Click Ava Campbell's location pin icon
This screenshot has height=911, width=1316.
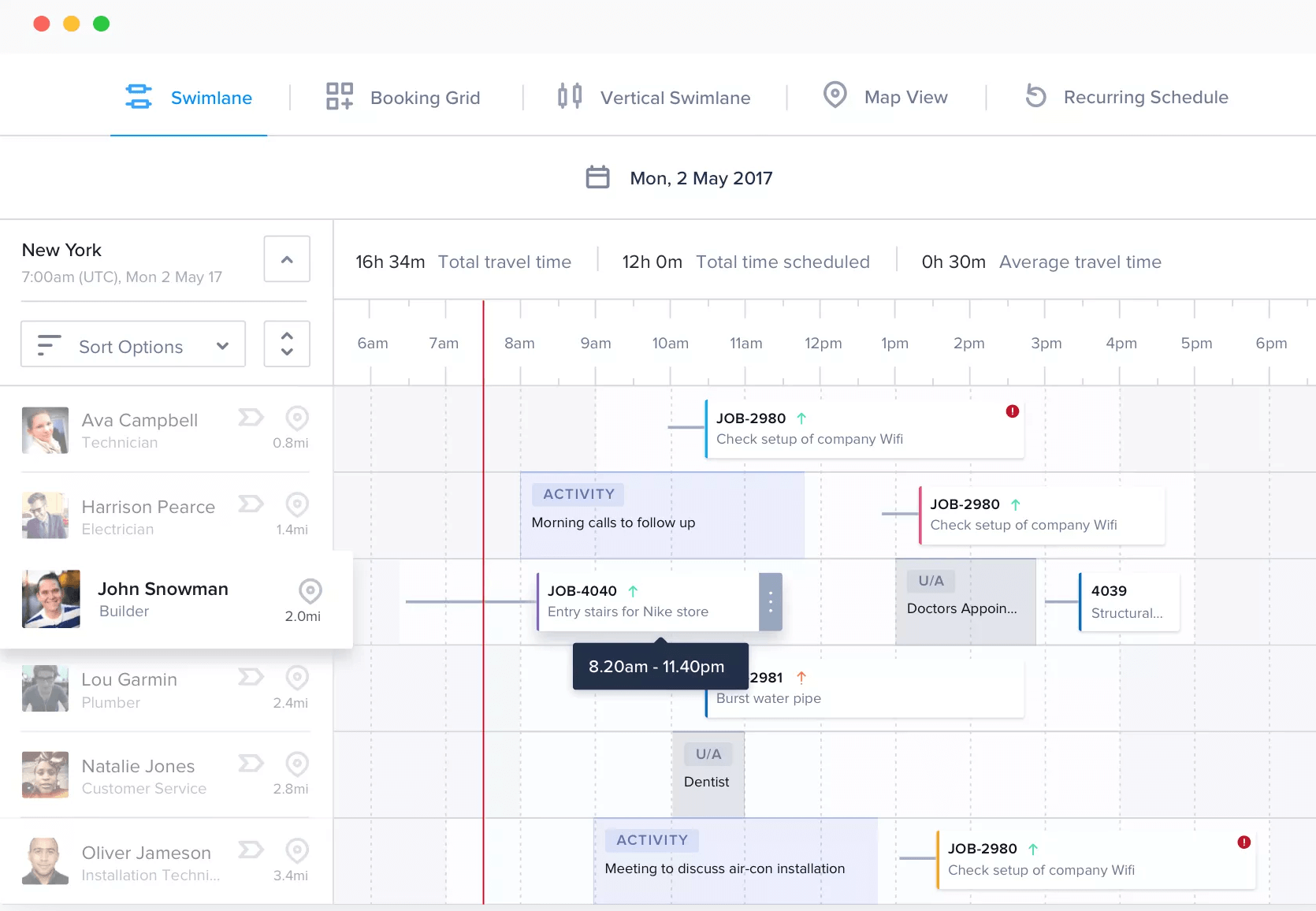(296, 418)
